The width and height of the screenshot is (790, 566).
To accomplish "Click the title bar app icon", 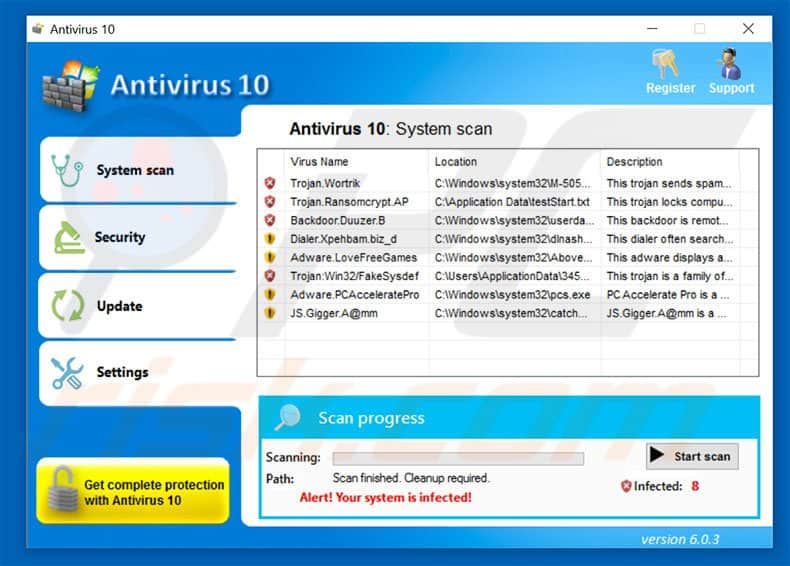I will click(x=38, y=29).
